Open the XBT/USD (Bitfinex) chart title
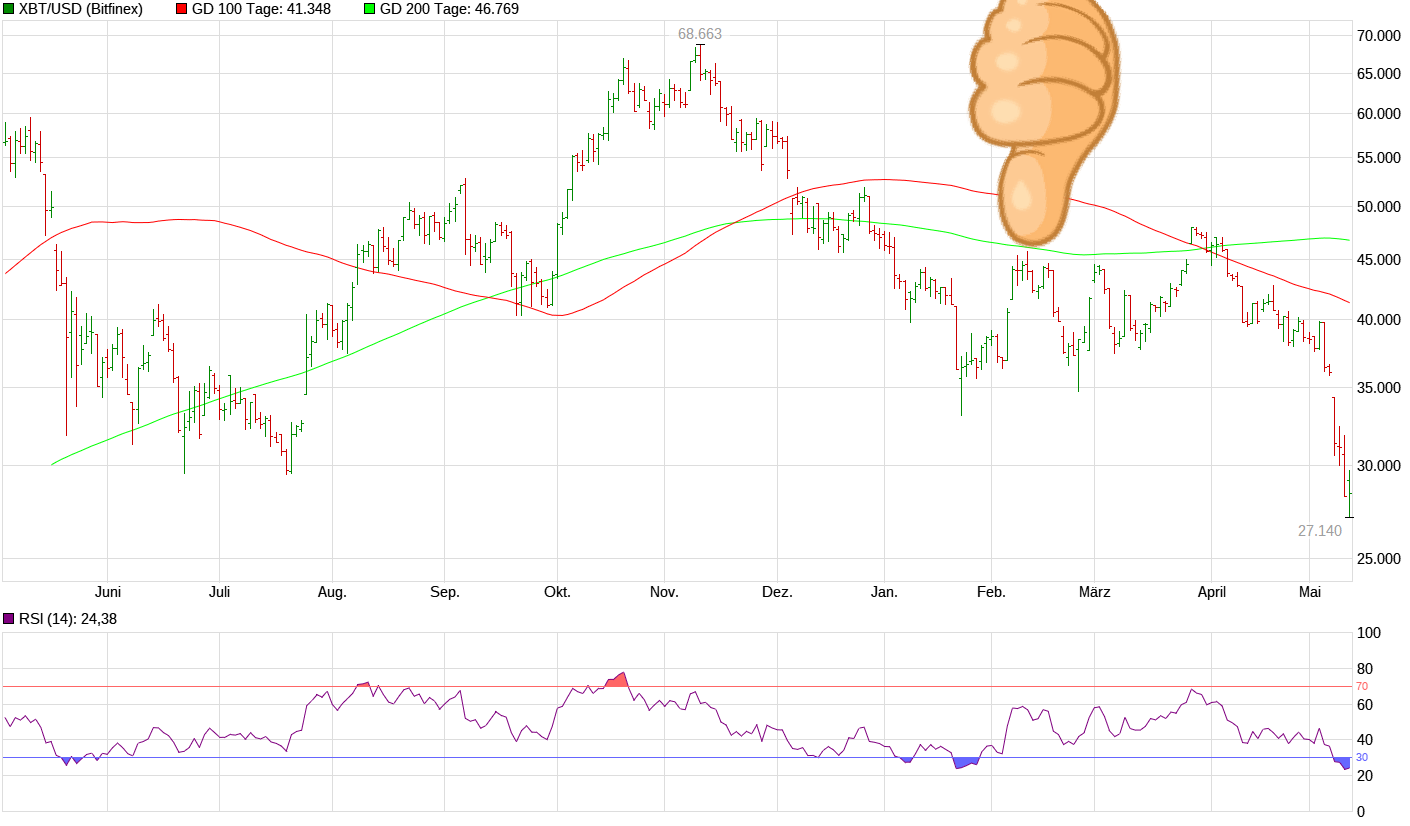 coord(80,10)
